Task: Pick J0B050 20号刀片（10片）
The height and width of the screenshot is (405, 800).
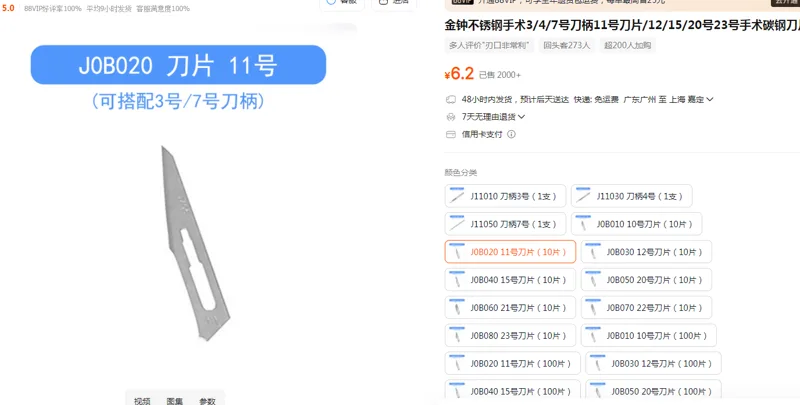Action: point(646,280)
